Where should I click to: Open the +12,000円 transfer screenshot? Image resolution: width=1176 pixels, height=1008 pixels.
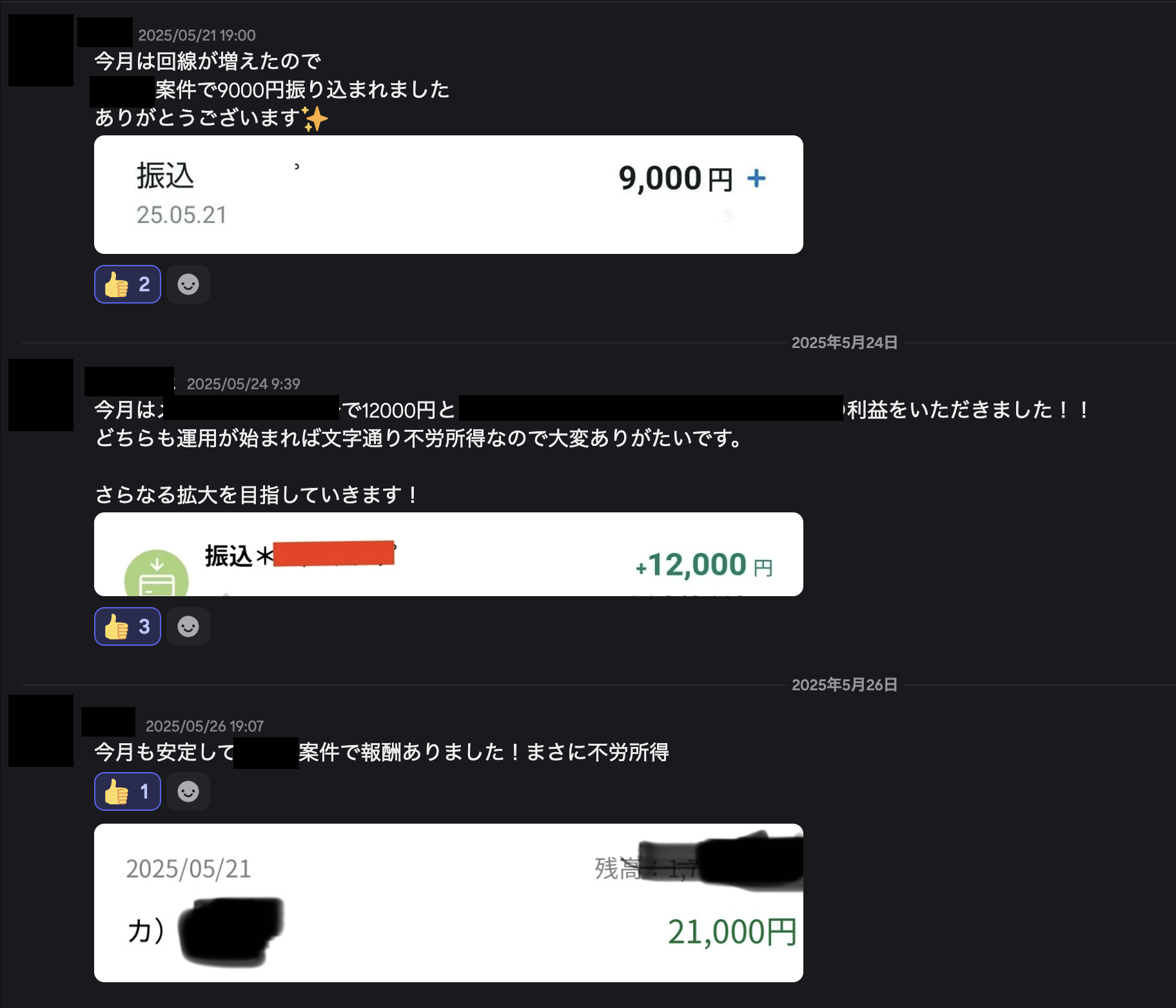pos(449,554)
